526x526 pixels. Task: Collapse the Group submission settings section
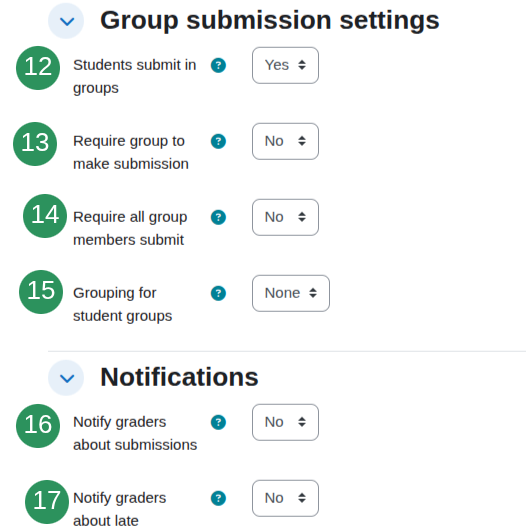[x=66, y=21]
